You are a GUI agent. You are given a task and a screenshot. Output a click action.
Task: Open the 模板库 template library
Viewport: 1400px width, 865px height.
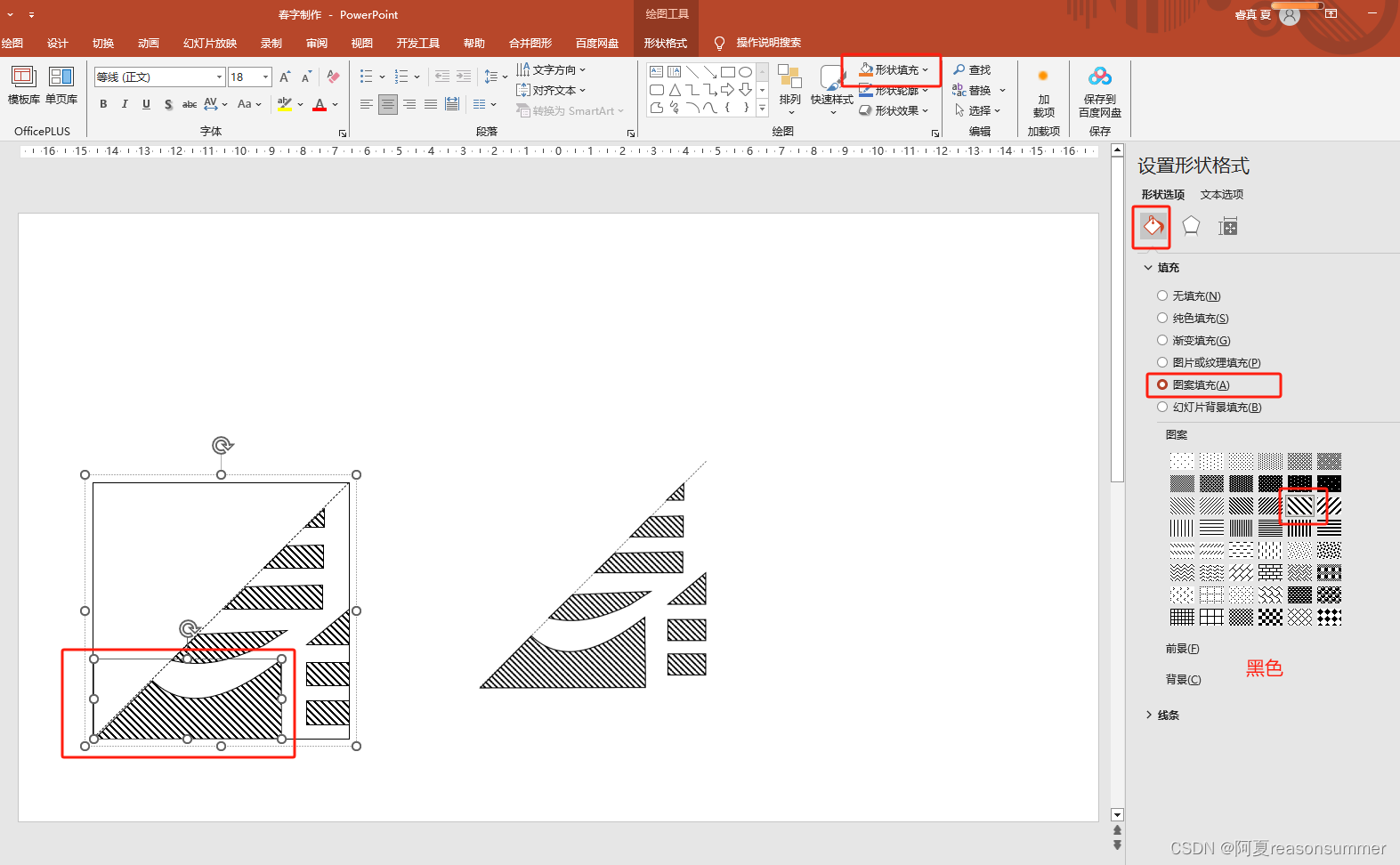click(x=23, y=85)
